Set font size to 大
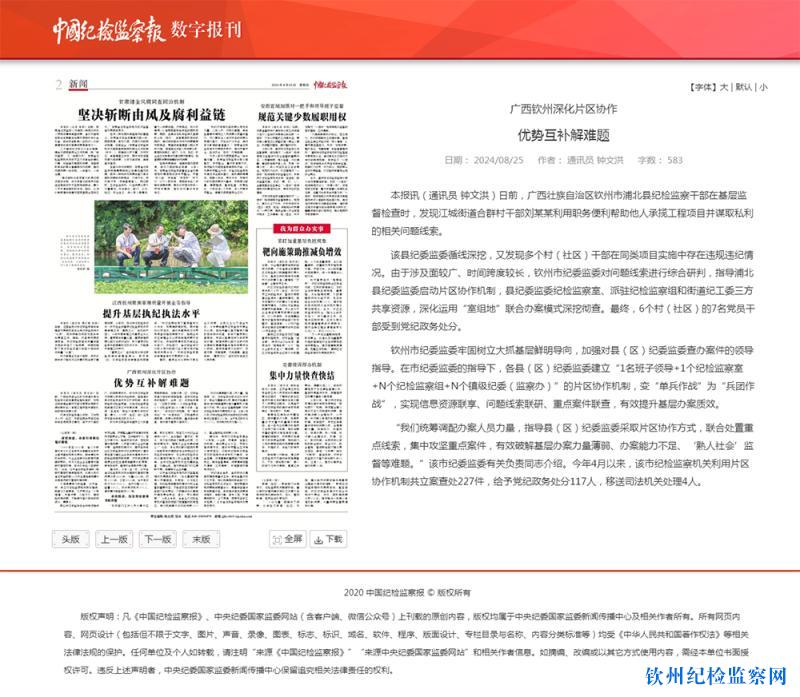Viewport: 800px width, 697px height. (x=723, y=87)
